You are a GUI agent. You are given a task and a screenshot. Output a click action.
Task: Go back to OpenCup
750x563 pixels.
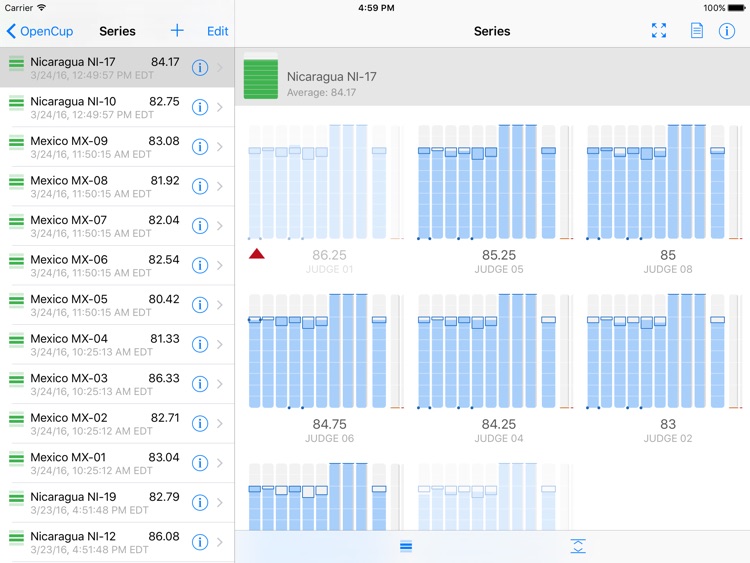pyautogui.click(x=40, y=31)
